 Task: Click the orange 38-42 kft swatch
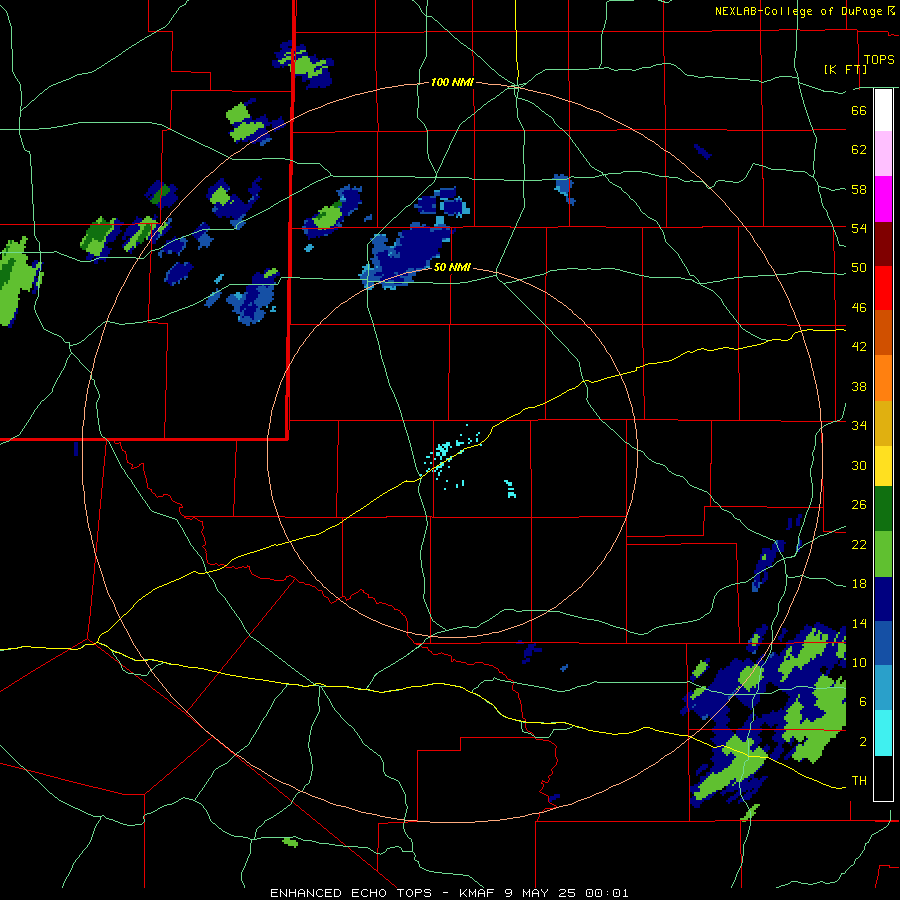[x=883, y=378]
